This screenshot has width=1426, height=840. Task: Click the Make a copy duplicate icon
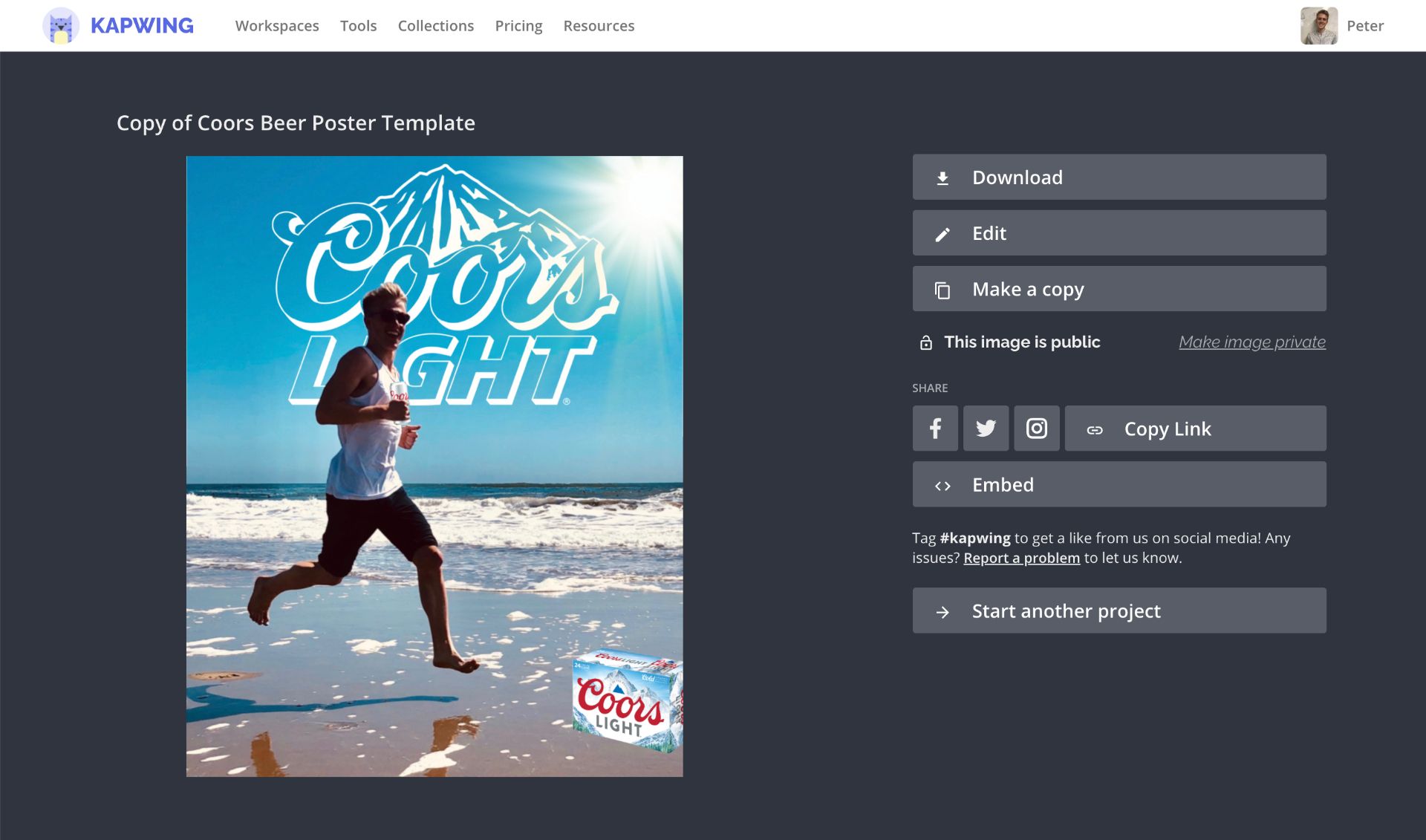[942, 290]
